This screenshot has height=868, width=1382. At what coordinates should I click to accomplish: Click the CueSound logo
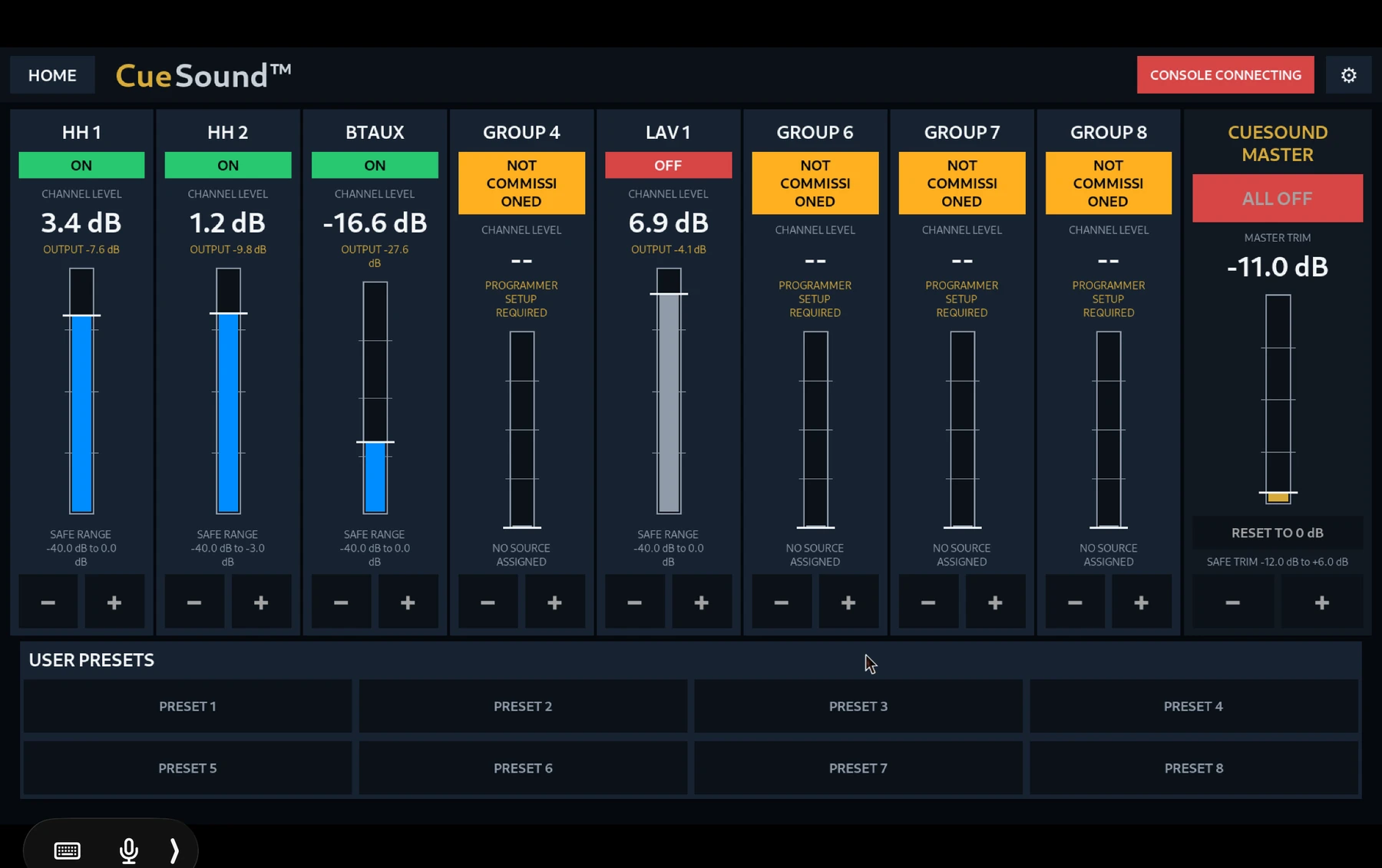click(203, 75)
